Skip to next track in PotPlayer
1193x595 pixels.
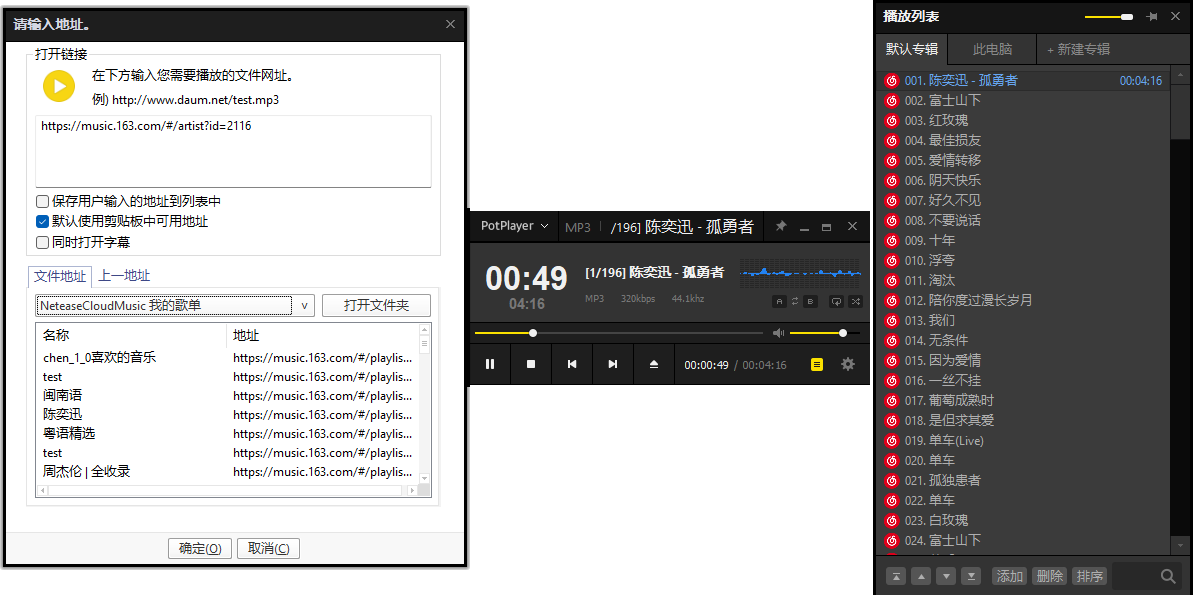point(612,364)
